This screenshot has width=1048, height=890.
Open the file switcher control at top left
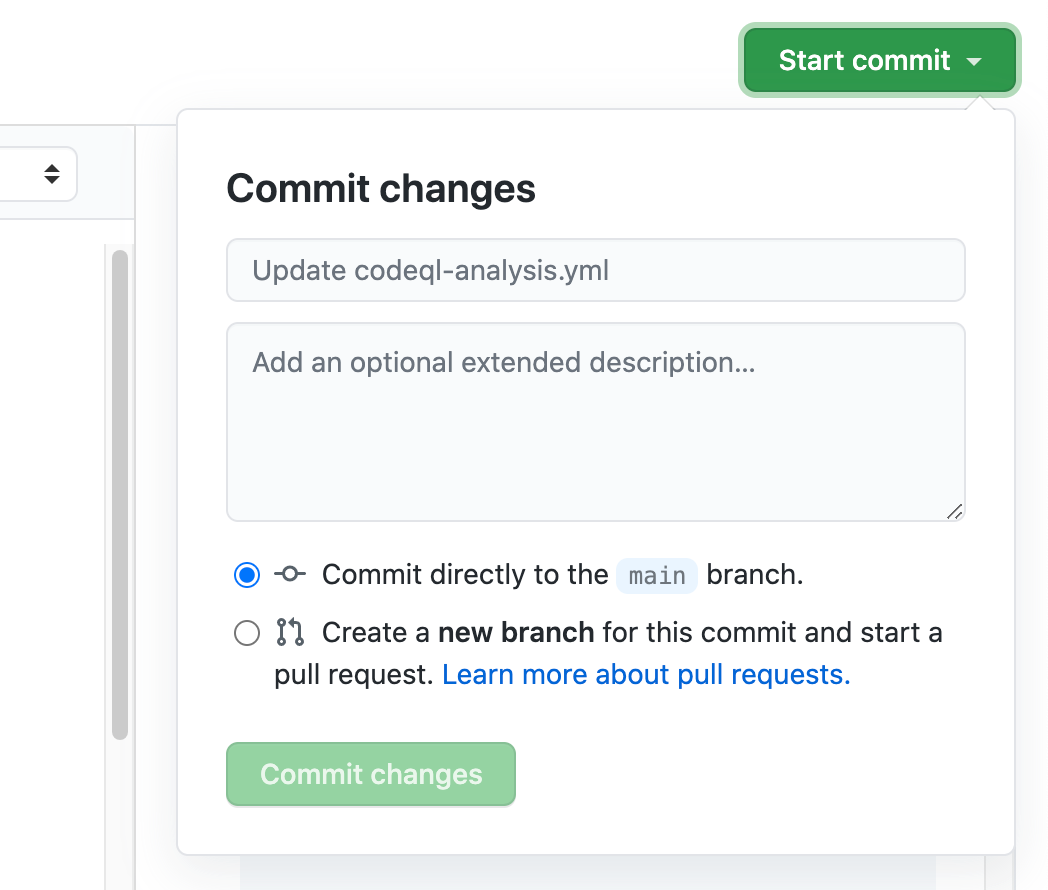(38, 173)
